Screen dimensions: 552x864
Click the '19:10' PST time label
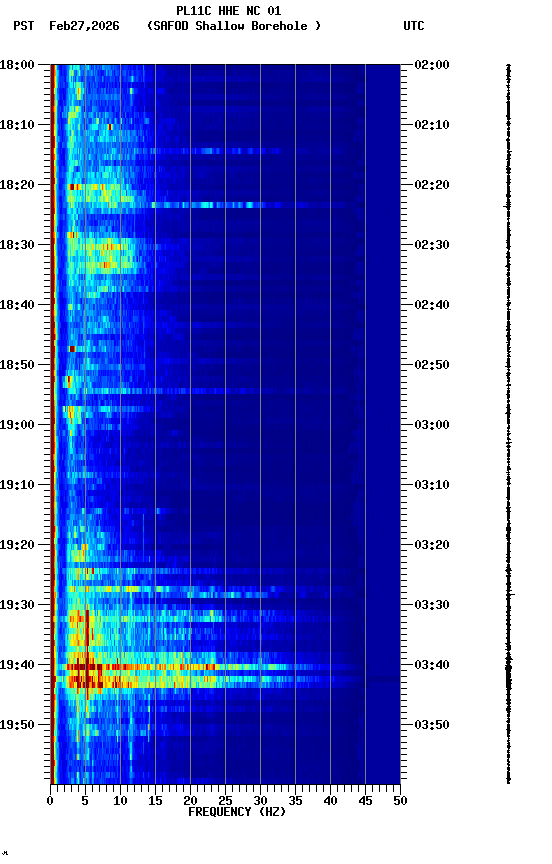[17, 485]
